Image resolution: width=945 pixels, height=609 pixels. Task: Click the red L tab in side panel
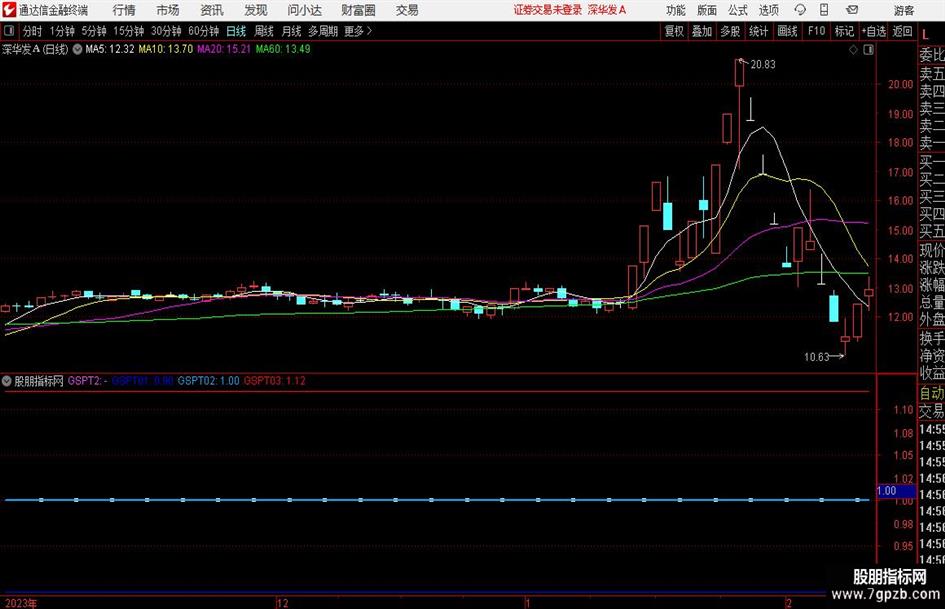coord(925,35)
